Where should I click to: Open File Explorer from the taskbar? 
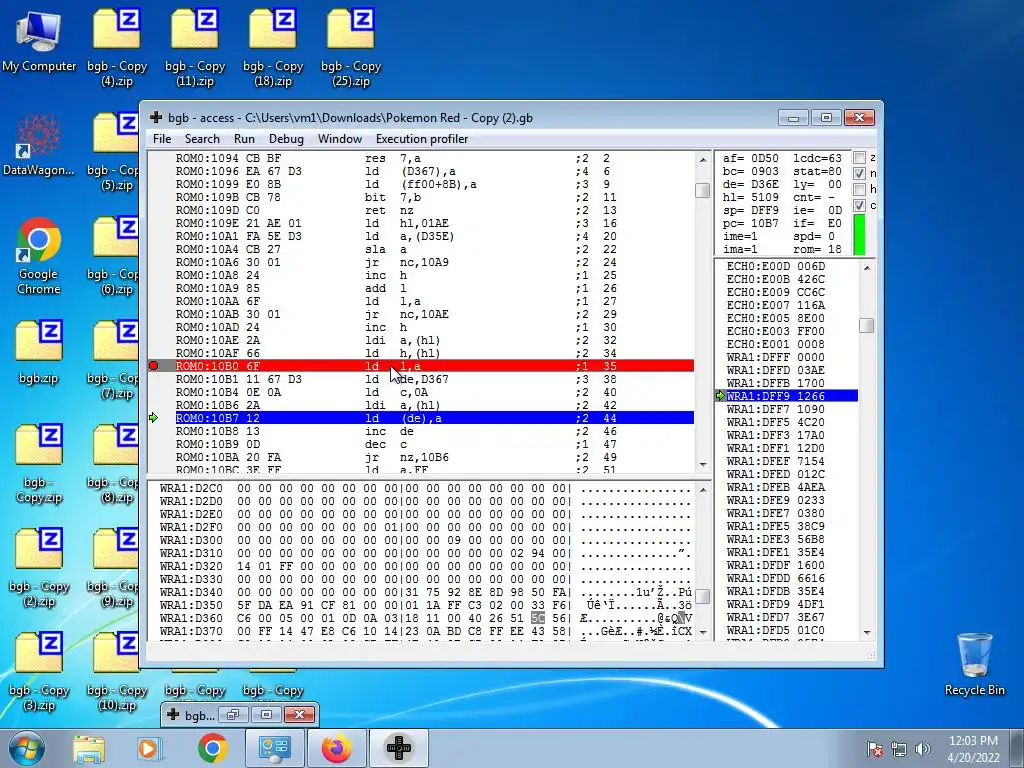[x=89, y=748]
